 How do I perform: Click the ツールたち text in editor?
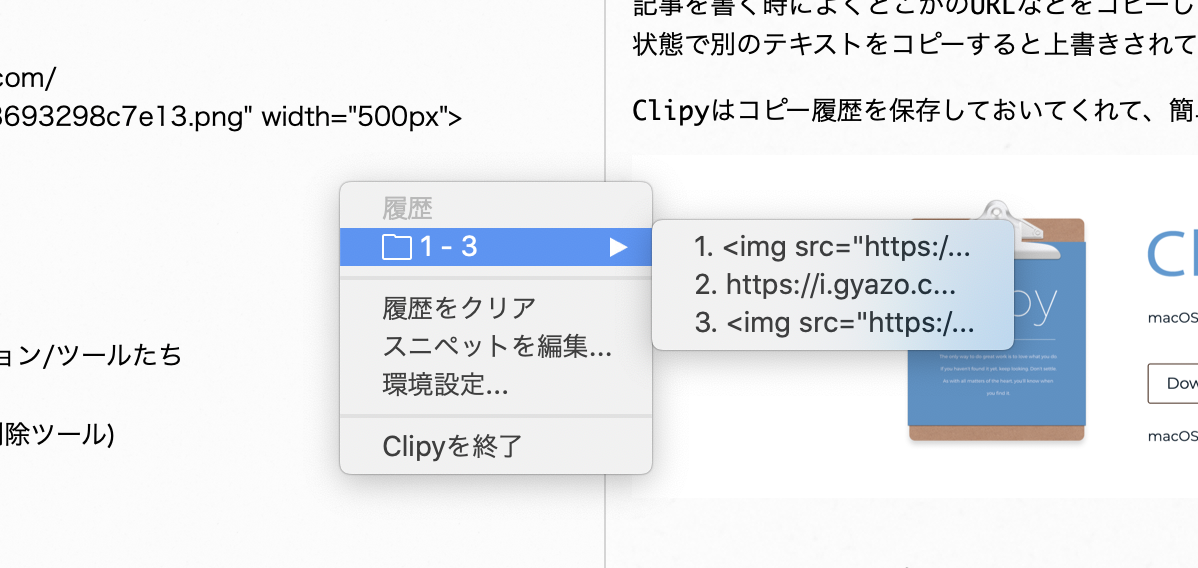(x=118, y=355)
